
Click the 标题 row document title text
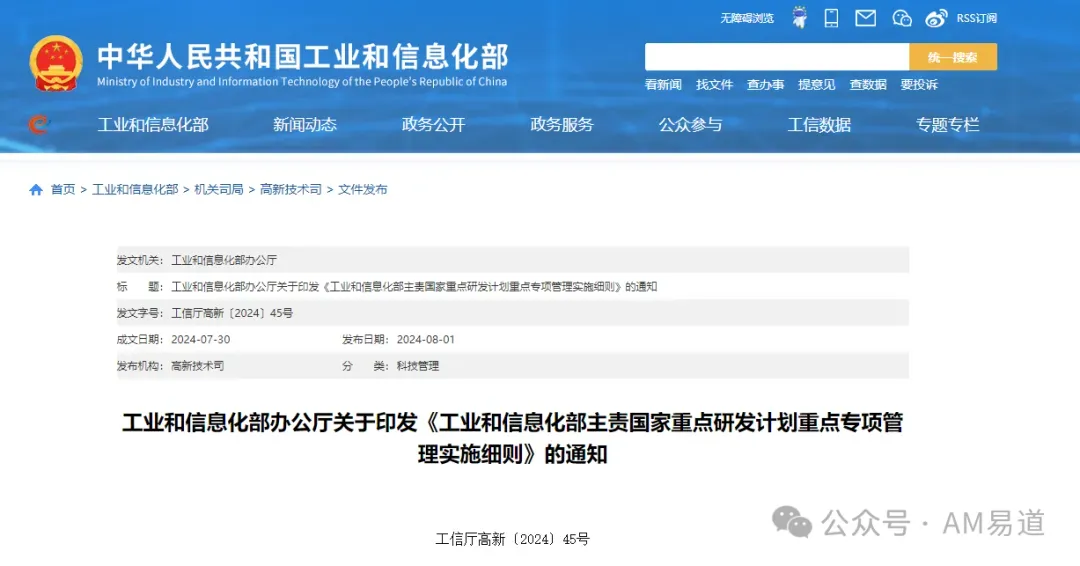(414, 286)
